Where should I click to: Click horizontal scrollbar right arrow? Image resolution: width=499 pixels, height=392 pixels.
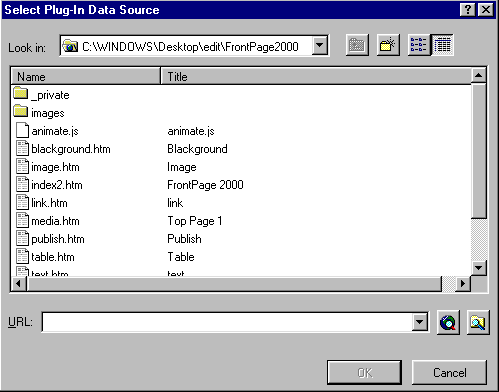(463, 284)
